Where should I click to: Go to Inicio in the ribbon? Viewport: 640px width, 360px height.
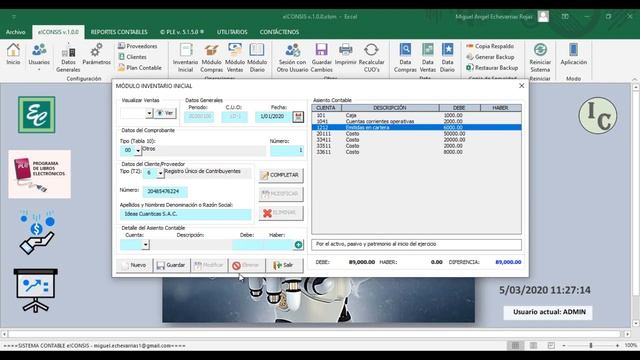13,54
